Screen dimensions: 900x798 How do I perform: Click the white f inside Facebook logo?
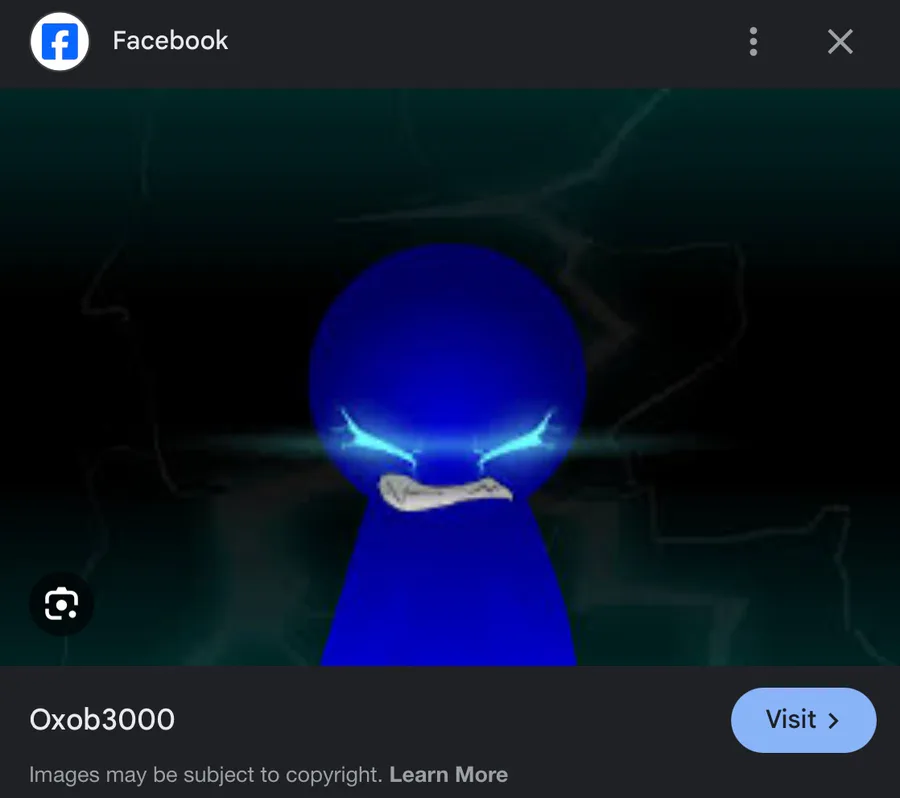point(61,42)
